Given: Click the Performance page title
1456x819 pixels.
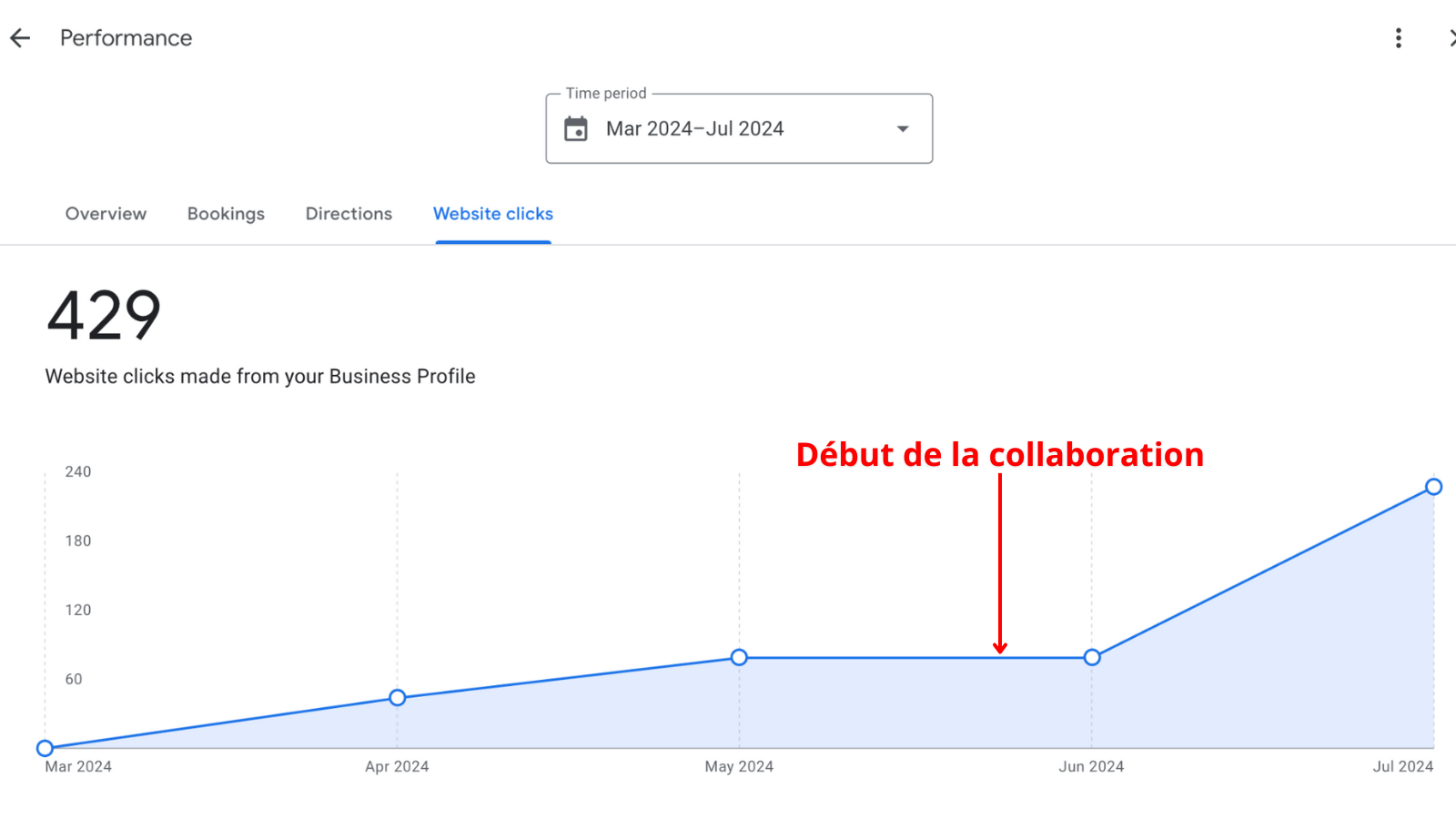Looking at the screenshot, I should [126, 38].
